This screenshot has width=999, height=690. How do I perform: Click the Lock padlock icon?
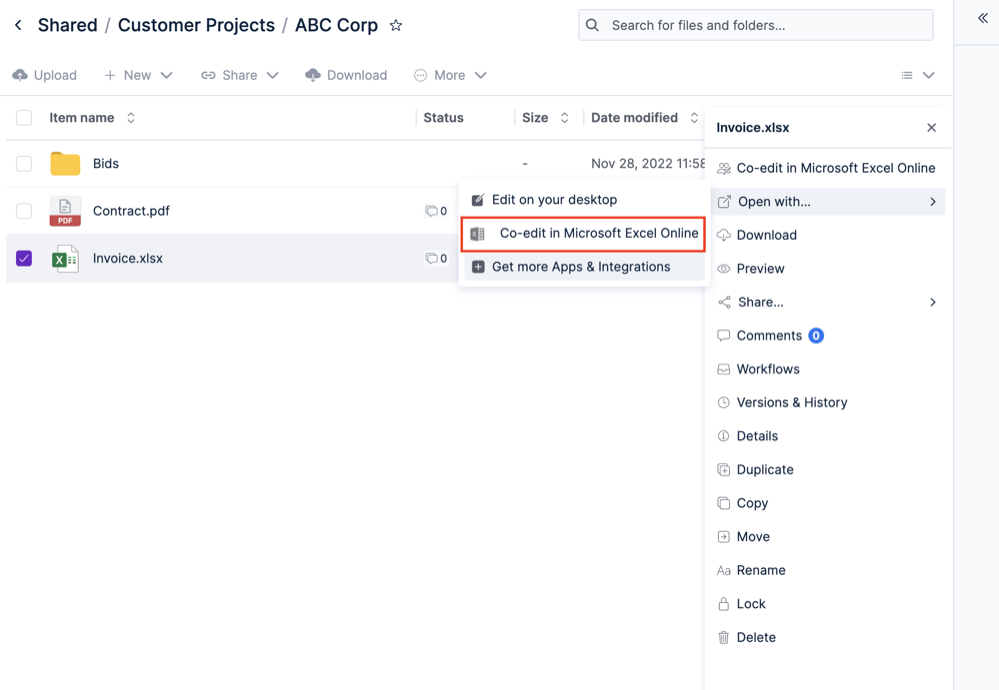pyautogui.click(x=724, y=604)
